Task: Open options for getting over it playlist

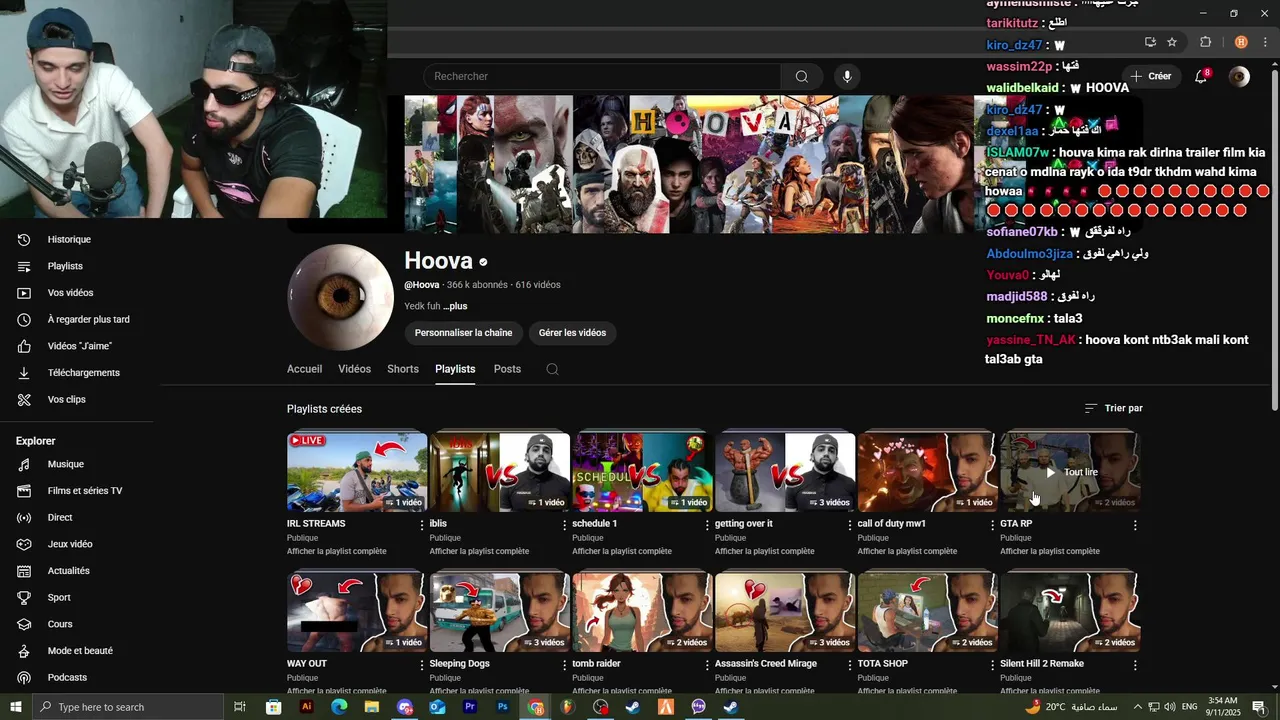Action: coord(850,524)
